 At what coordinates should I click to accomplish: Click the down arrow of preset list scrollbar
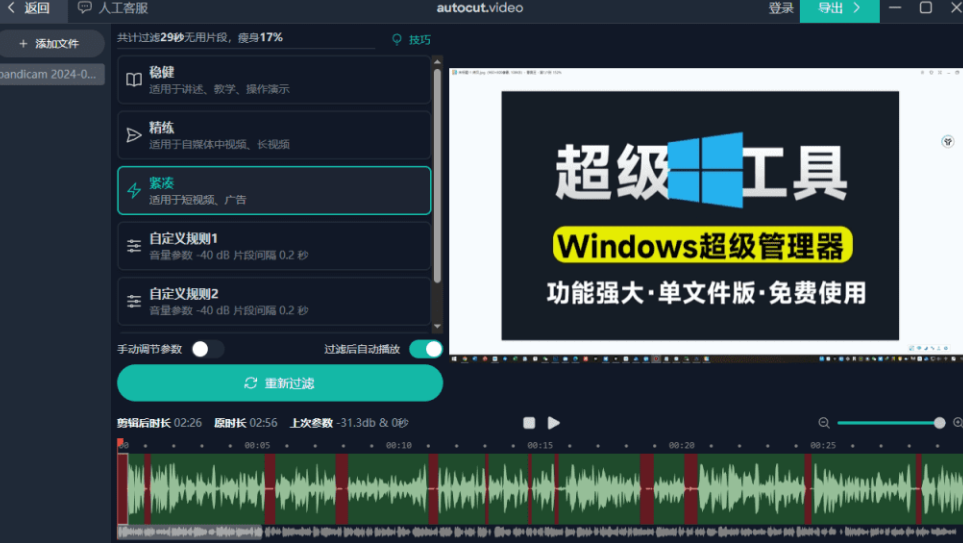click(x=437, y=327)
